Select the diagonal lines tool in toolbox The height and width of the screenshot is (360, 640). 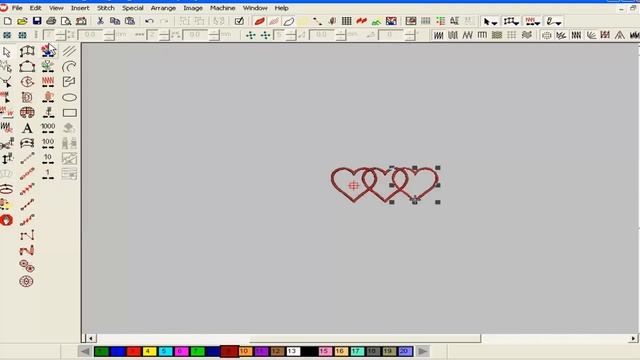69,51
